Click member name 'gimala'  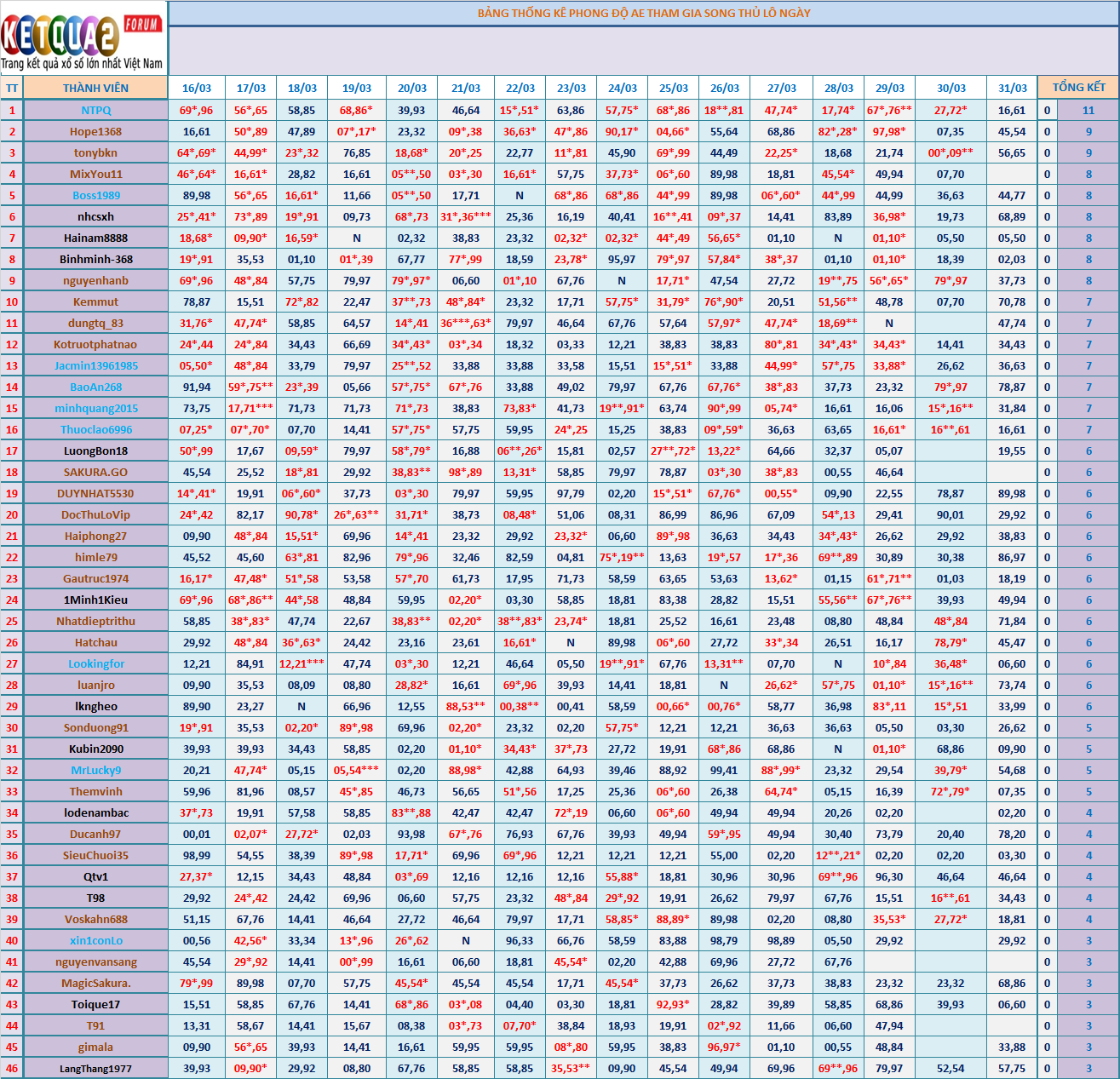point(95,1047)
